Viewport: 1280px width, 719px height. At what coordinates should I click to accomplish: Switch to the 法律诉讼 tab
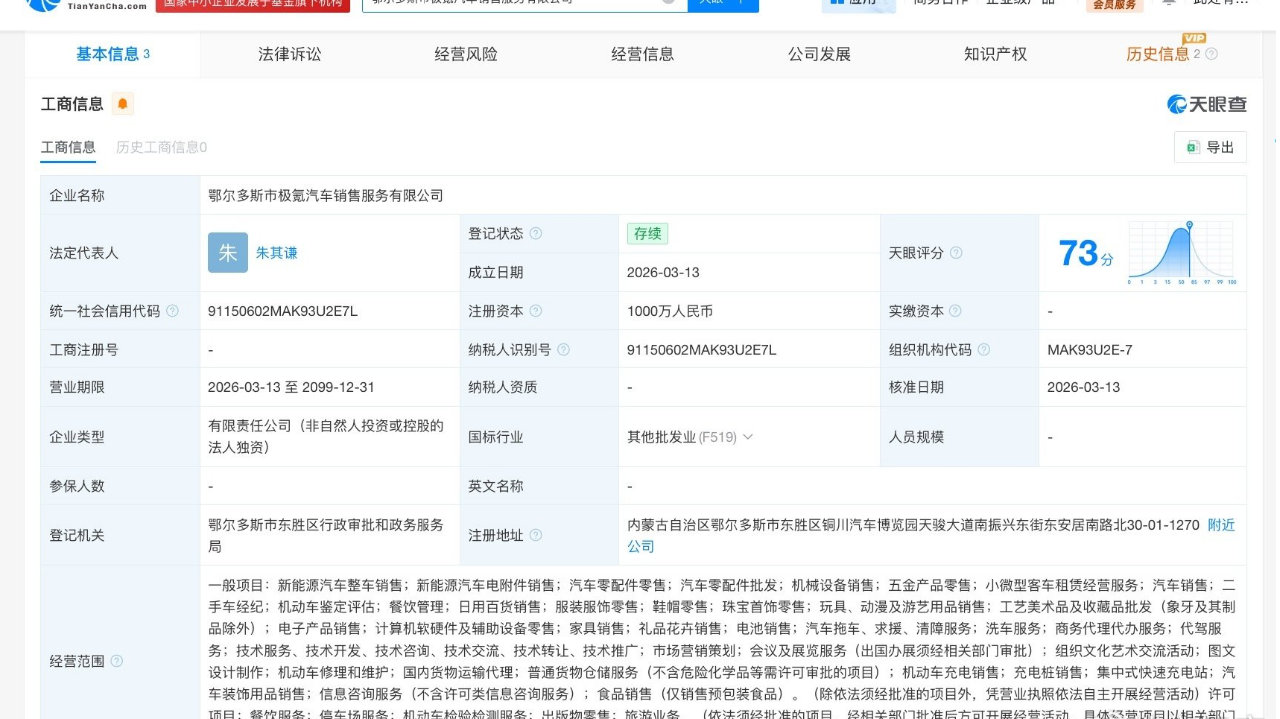(x=290, y=54)
